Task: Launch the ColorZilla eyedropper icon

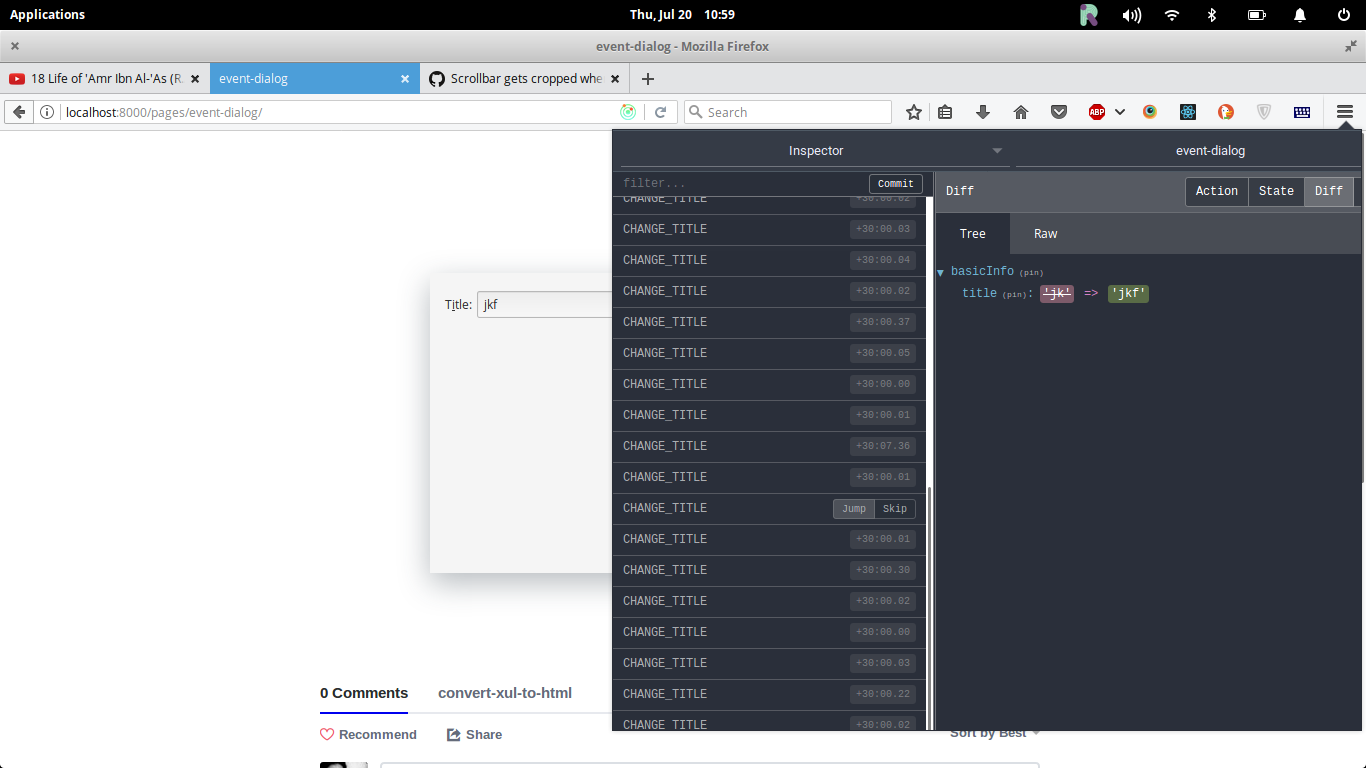Action: [x=1149, y=111]
